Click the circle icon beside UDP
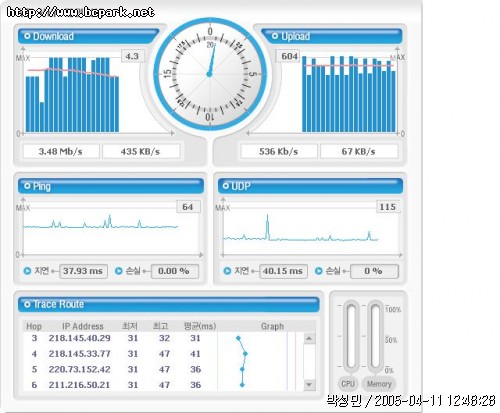This screenshot has height=413, width=500. [226, 186]
